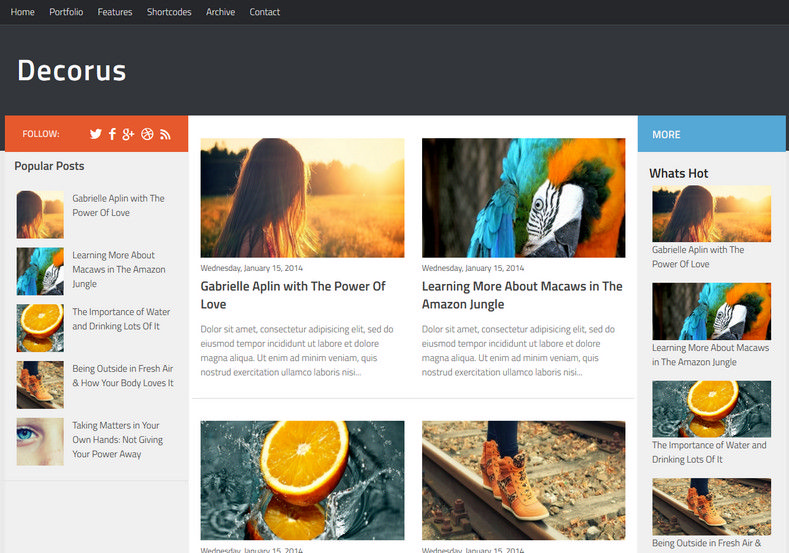Open Whats Hot link Learning More About Macaws
The image size is (789, 553).
[711, 355]
